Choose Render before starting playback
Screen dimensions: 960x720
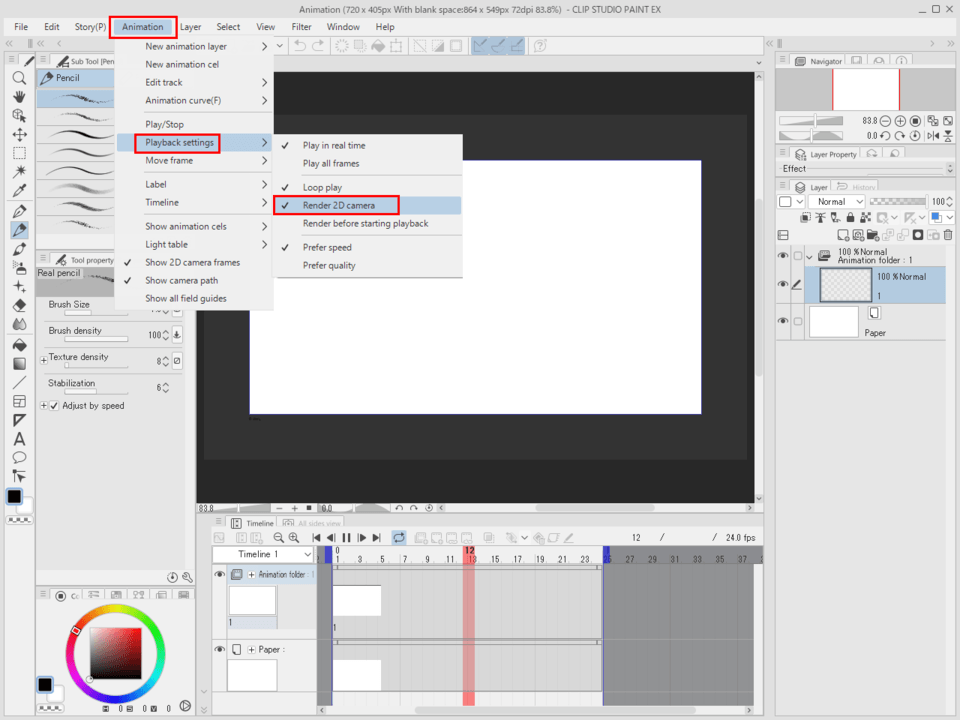[367, 223]
